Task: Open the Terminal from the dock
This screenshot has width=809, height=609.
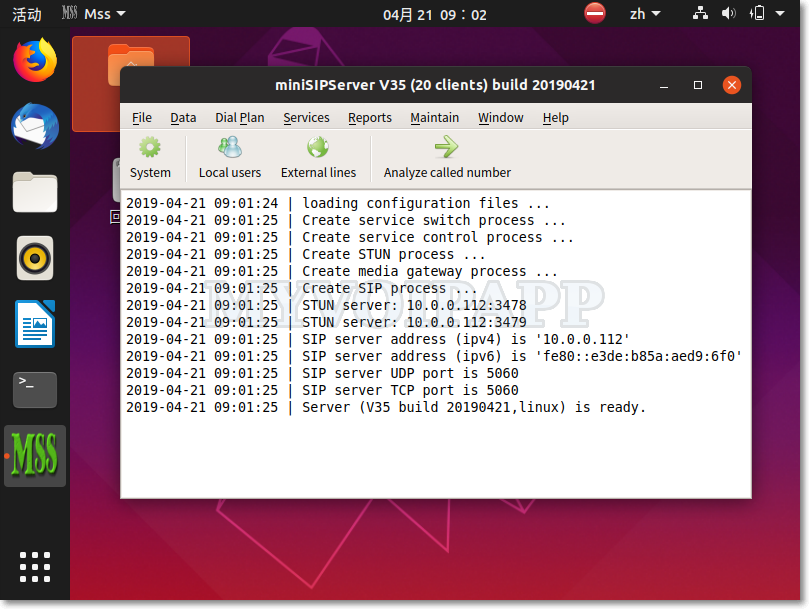Action: [35, 390]
